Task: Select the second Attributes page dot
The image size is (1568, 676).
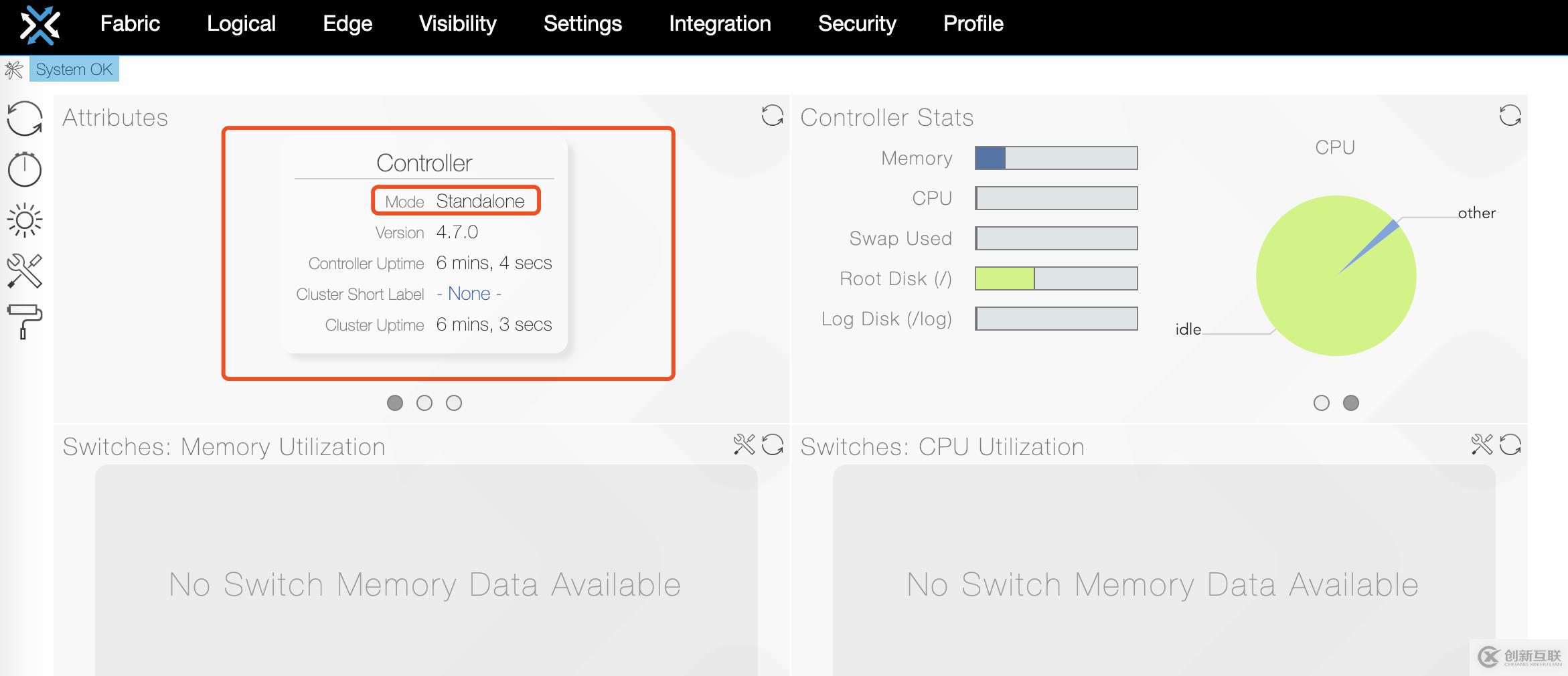Action: tap(424, 403)
